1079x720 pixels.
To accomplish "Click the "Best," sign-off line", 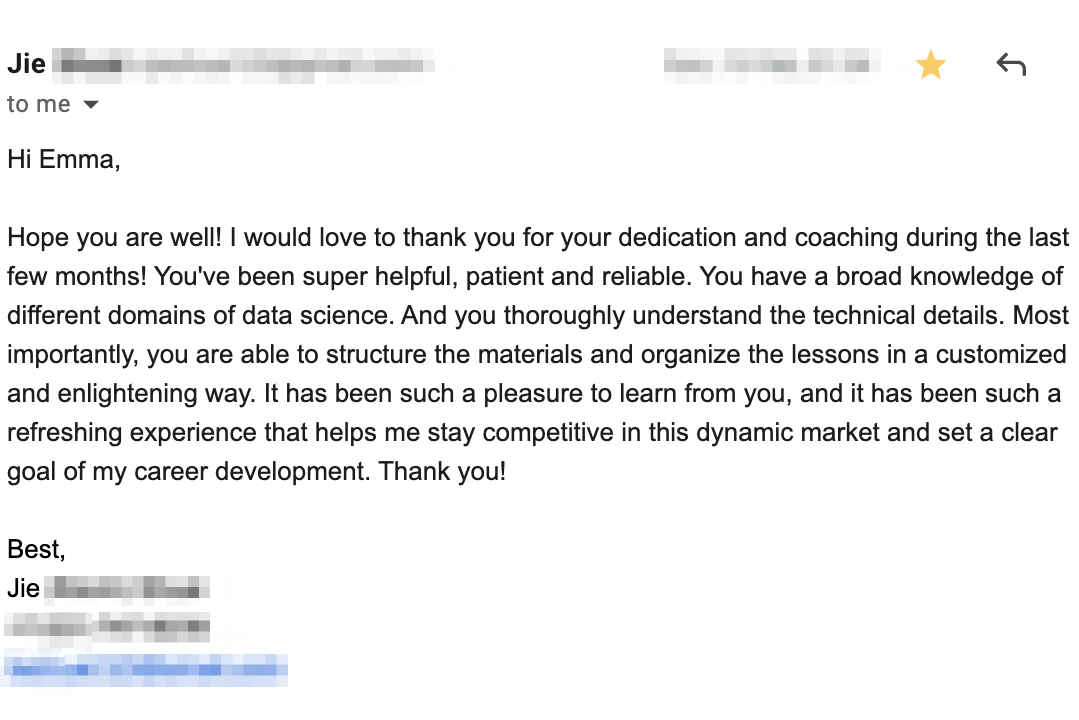I will [x=36, y=549].
